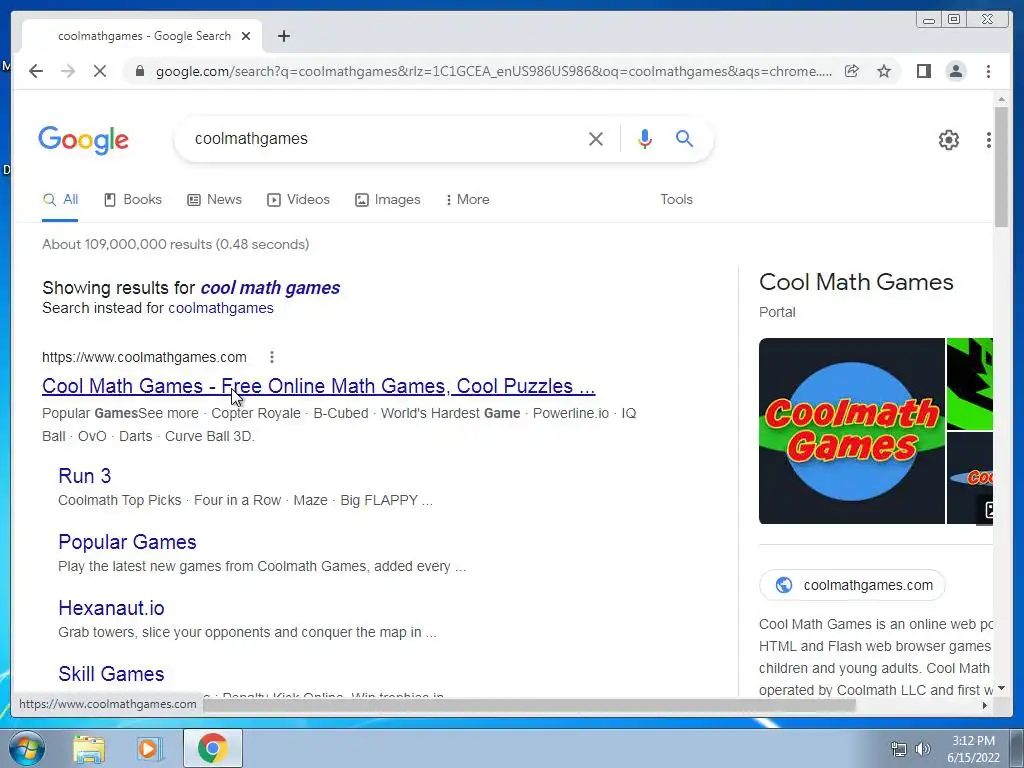Viewport: 1024px width, 768px height.
Task: Click the vertical scrollbar thumb
Action: (x=1000, y=167)
